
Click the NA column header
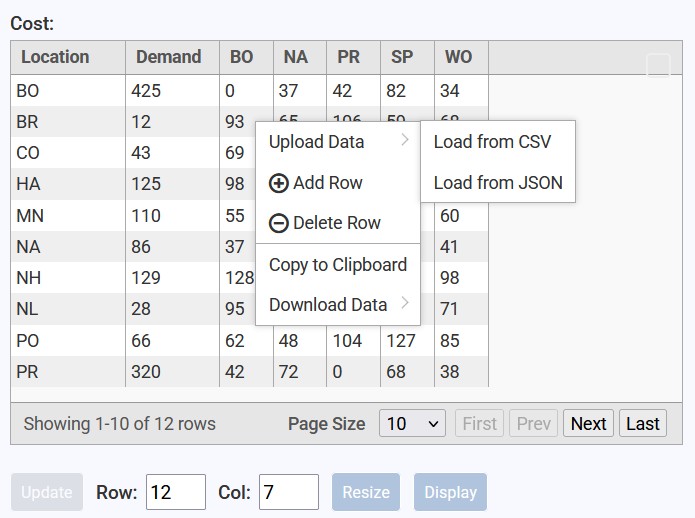pyautogui.click(x=300, y=57)
